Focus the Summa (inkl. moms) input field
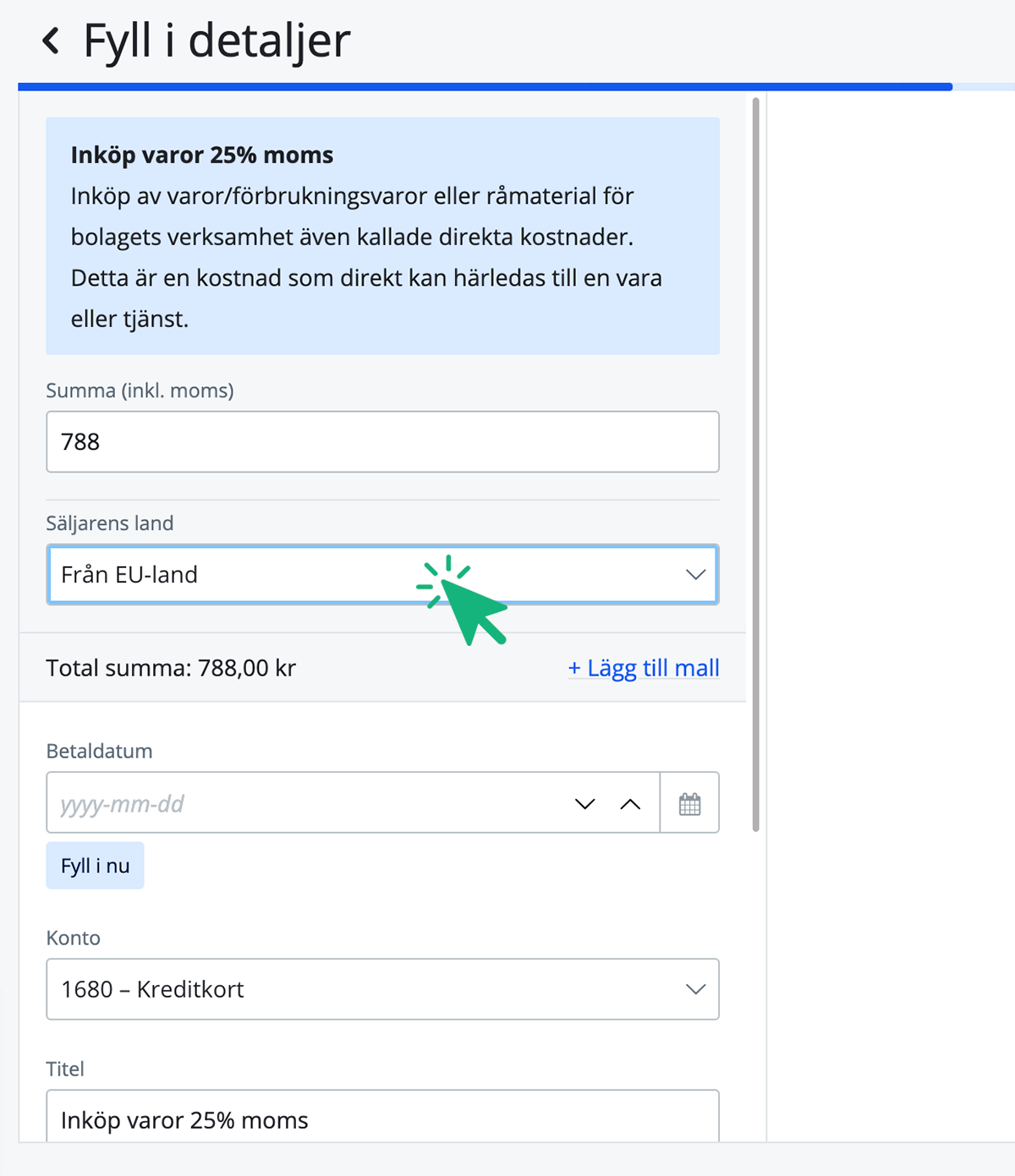The image size is (1015, 1176). [x=382, y=441]
